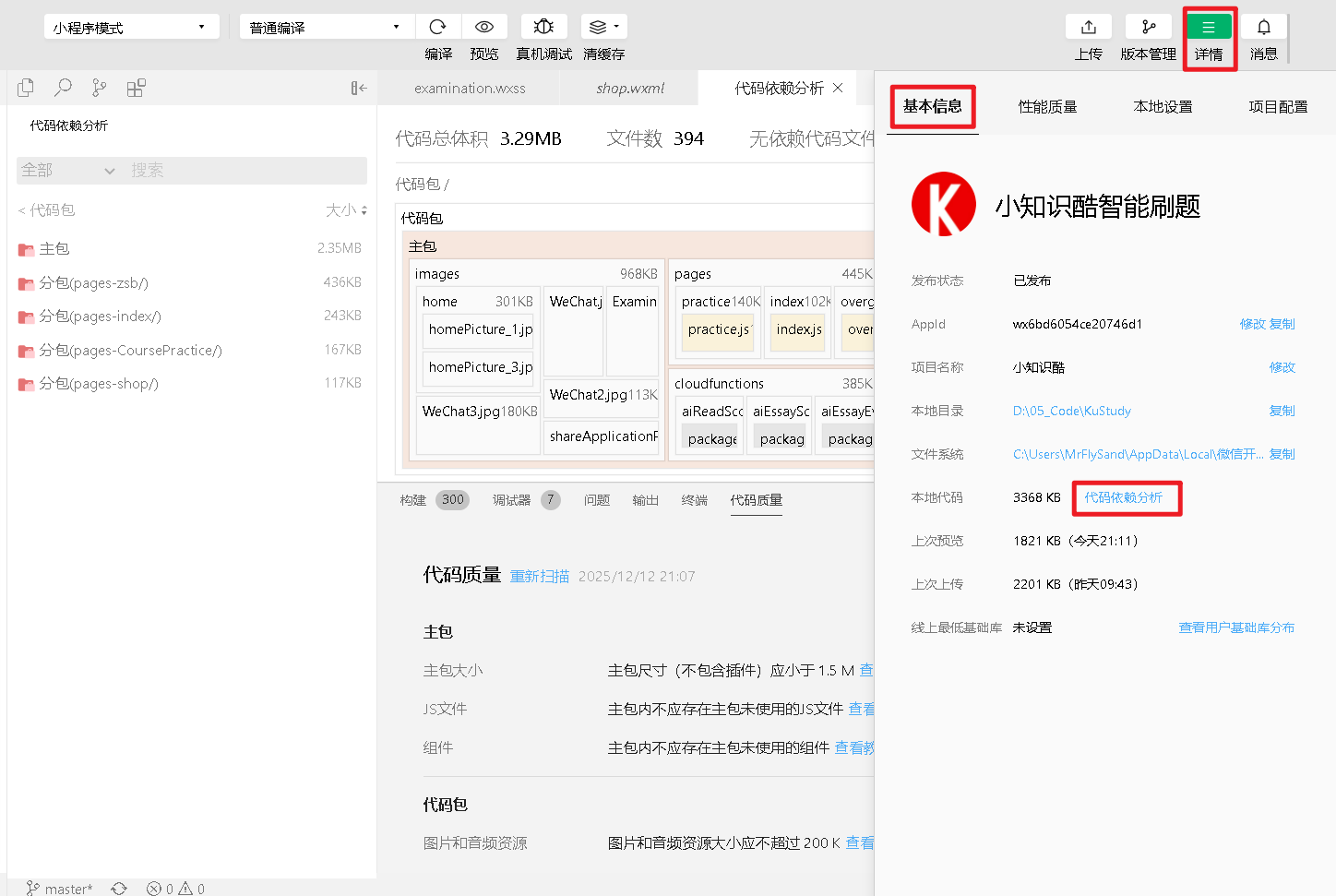Select the 分包(pages-shop/) folder row
This screenshot has width=1336, height=896.
click(x=191, y=383)
